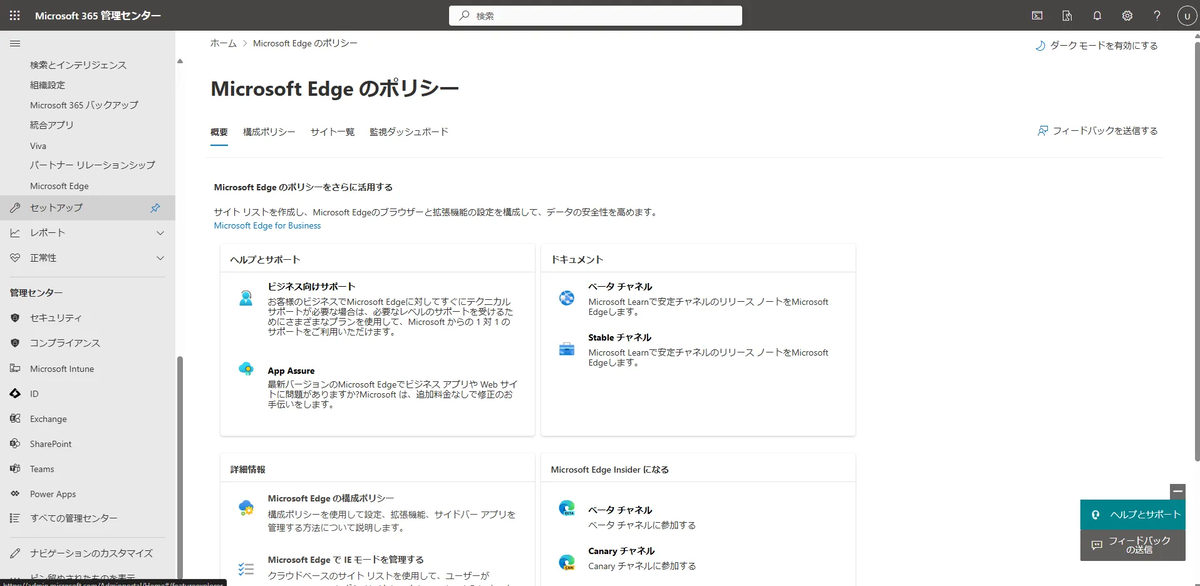The image size is (1200, 586).
Task: Click the コンプライアンス shield icon
Action: click(x=15, y=343)
